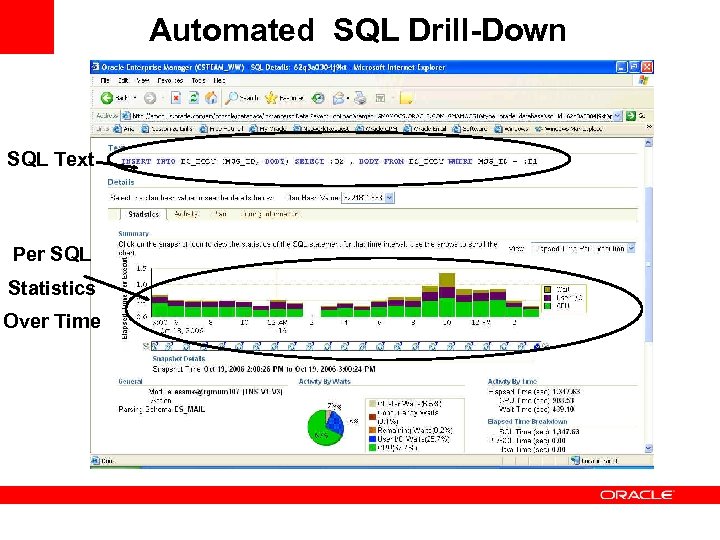Open the Back button history dropdown arrow
The height and width of the screenshot is (540, 720).
135,98
